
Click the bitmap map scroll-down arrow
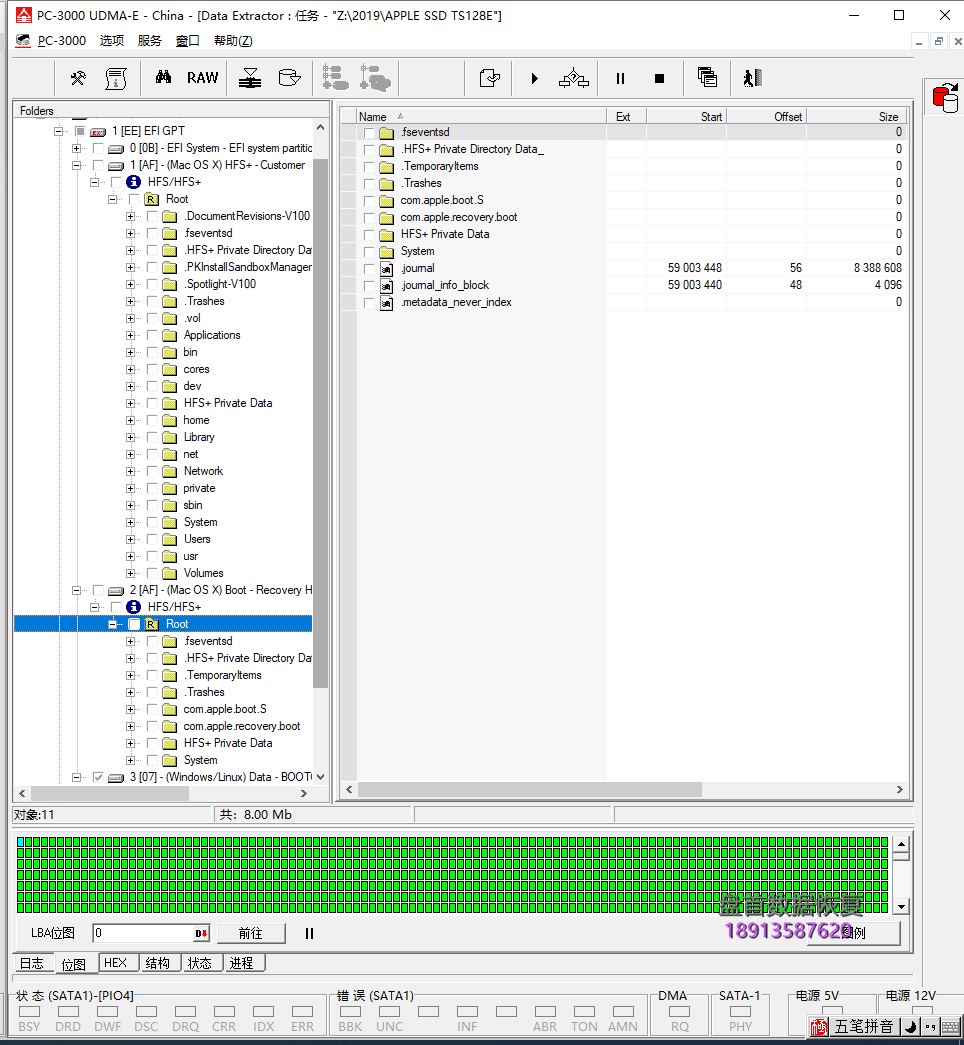coord(901,906)
